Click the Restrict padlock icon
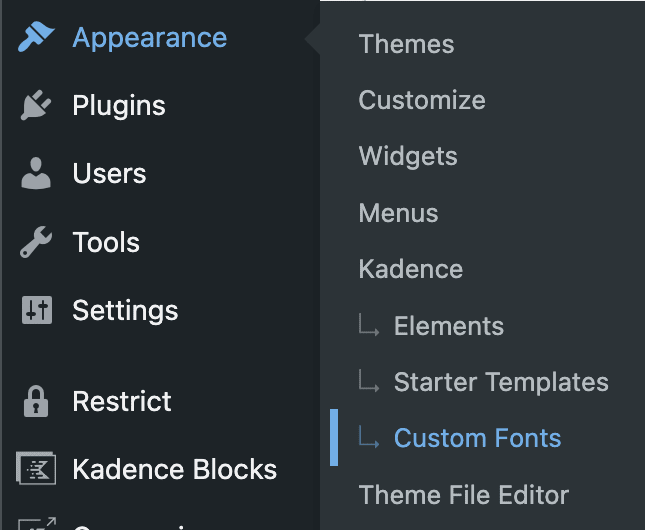 36,401
